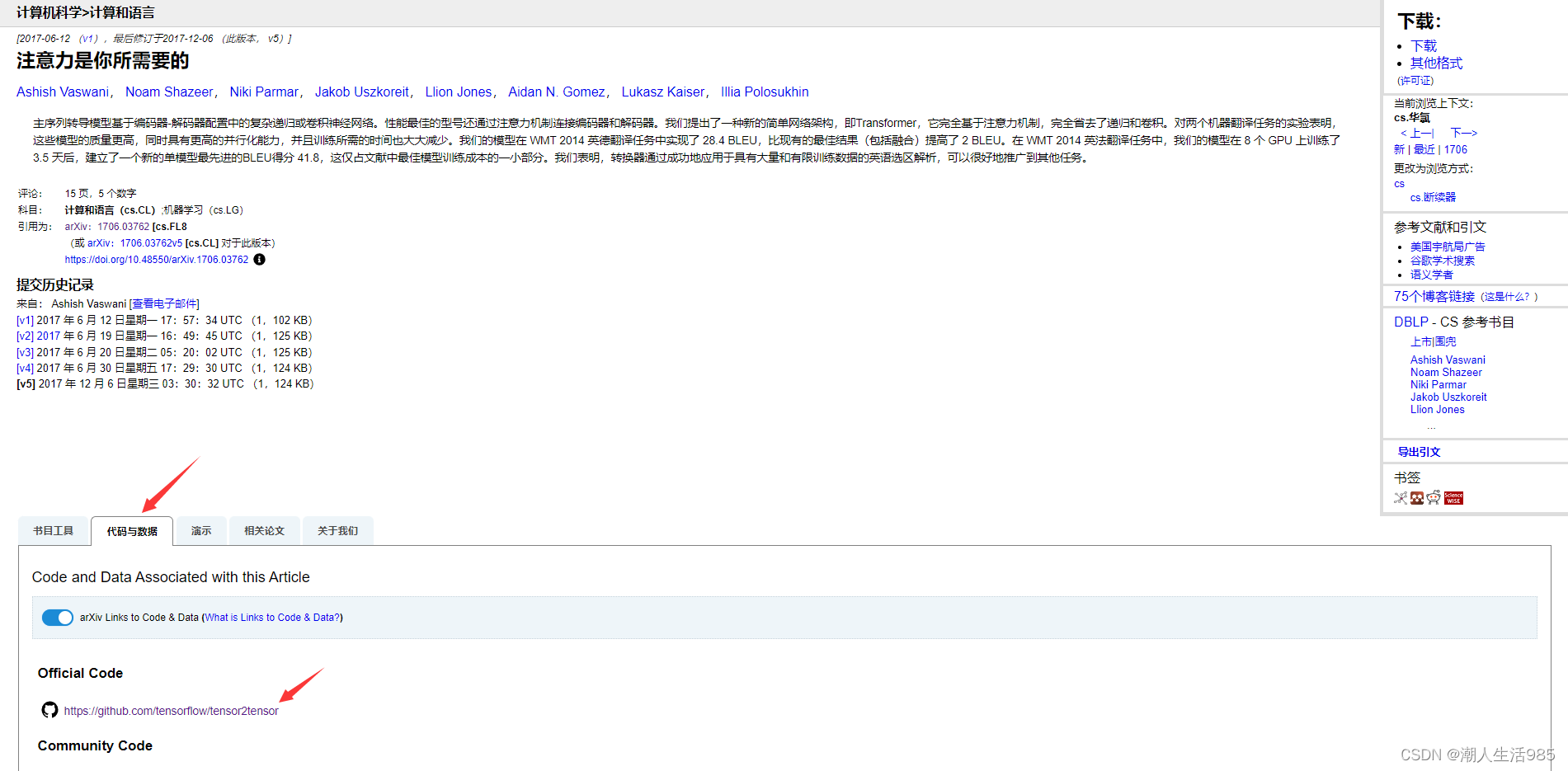
Task: Click 75个博客链接 blog links
Action: (1434, 297)
